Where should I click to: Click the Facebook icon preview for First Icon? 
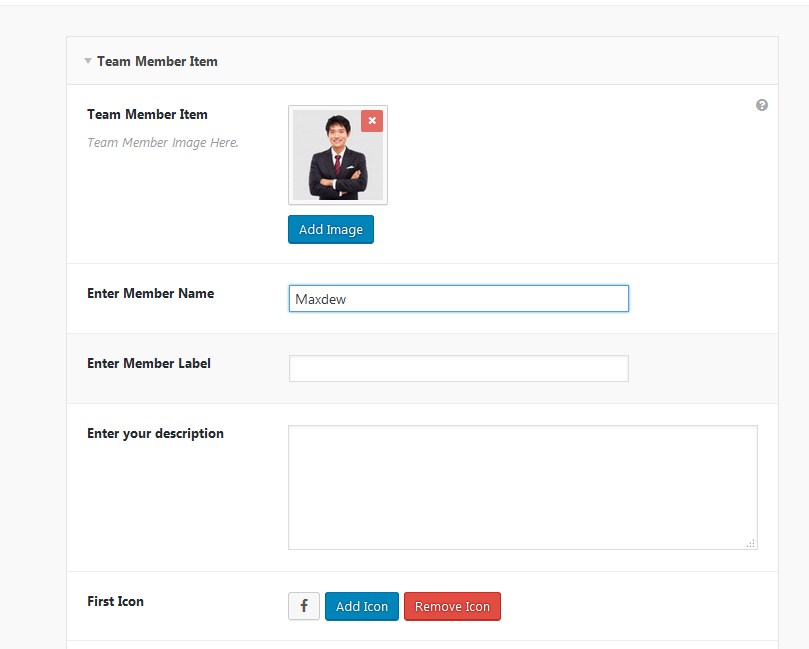pos(304,606)
